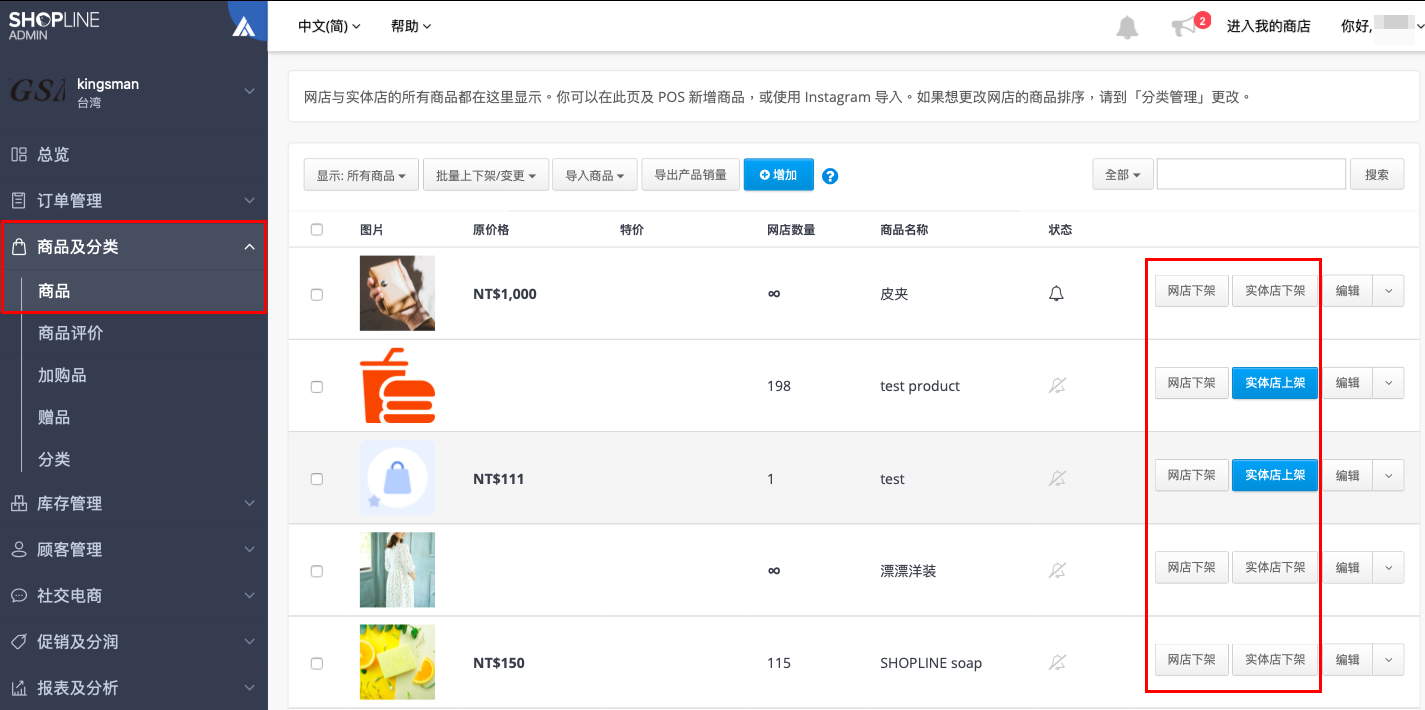Click the 促销及分润 tag icon
The width and height of the screenshot is (1425, 710).
19,641
